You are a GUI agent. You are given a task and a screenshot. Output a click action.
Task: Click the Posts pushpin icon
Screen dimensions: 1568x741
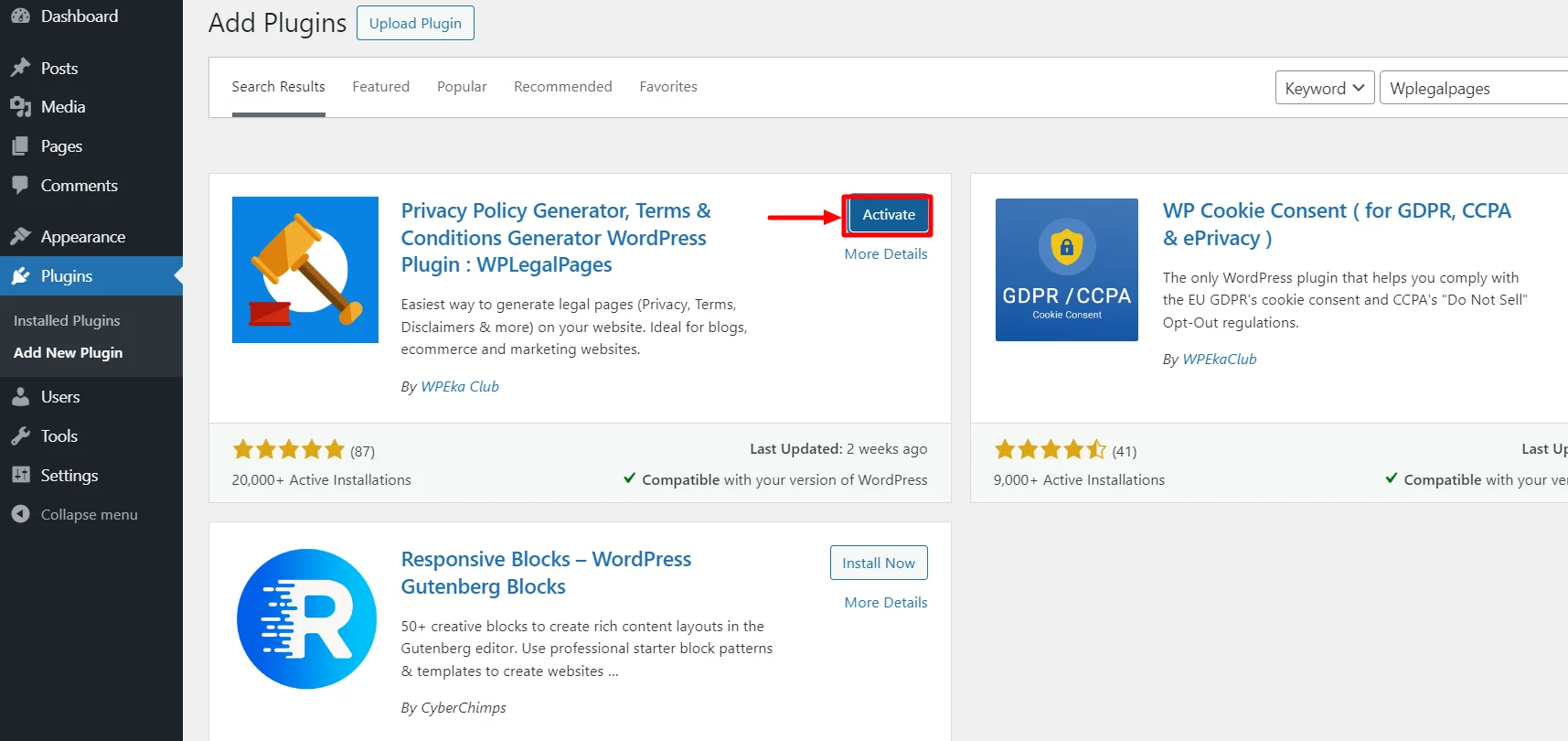tap(20, 69)
